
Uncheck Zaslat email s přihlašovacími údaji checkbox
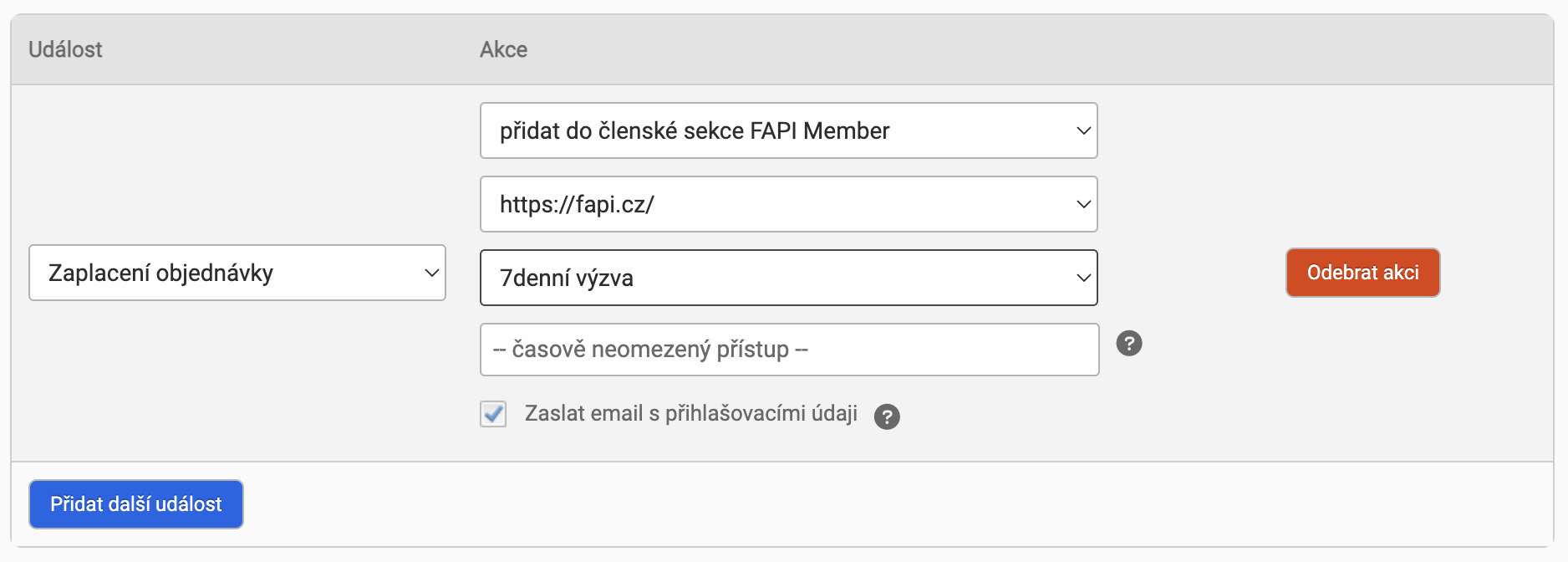(493, 414)
